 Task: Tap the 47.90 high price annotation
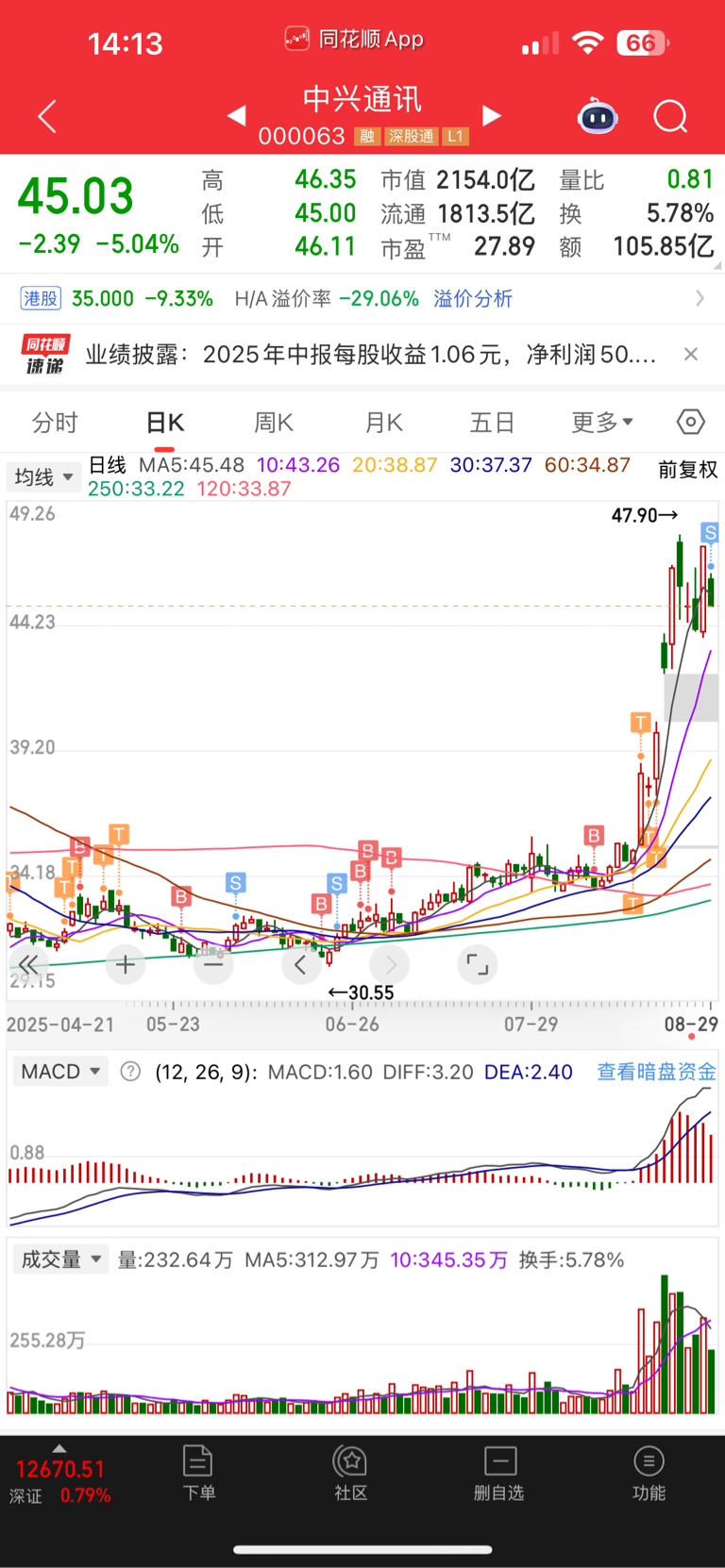point(645,515)
